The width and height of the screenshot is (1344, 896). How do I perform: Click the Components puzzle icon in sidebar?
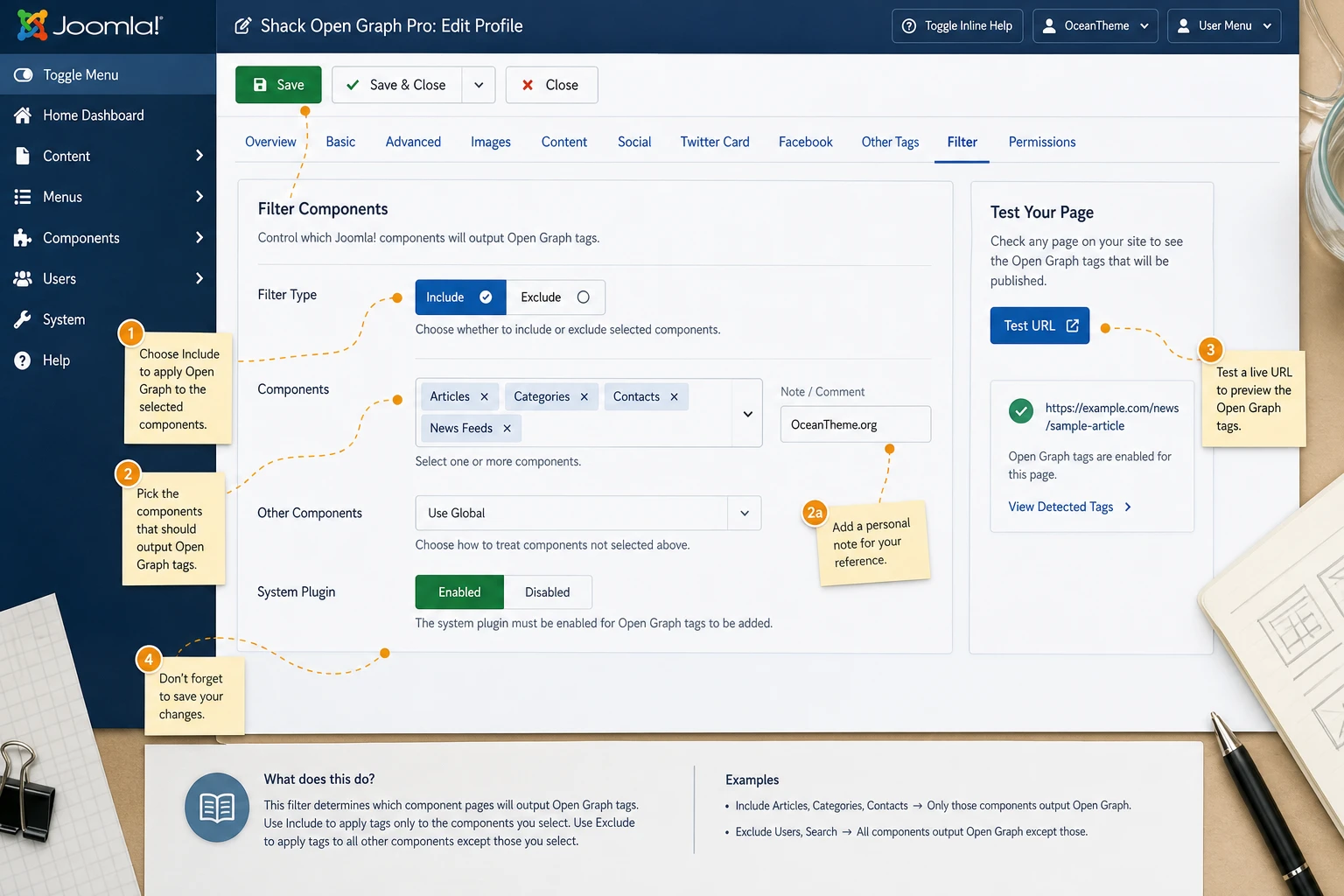(x=23, y=238)
